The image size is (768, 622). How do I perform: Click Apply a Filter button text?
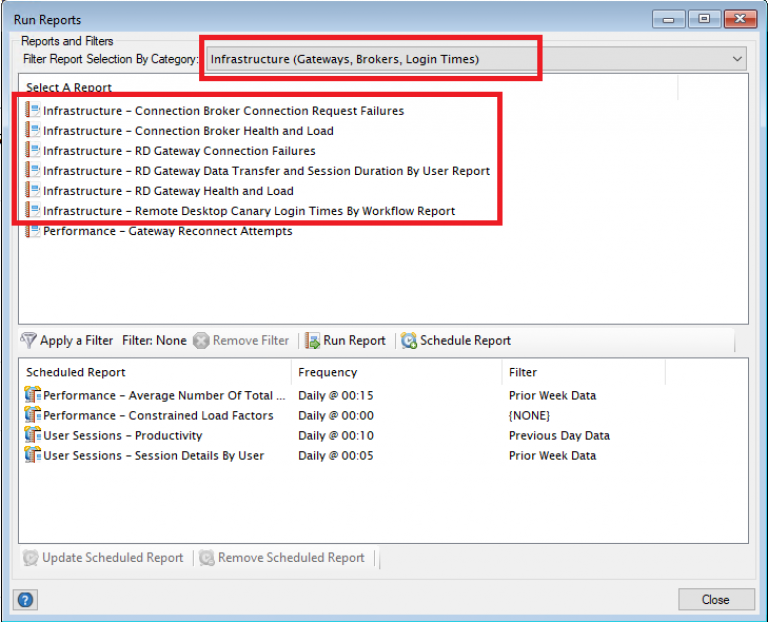pos(76,340)
